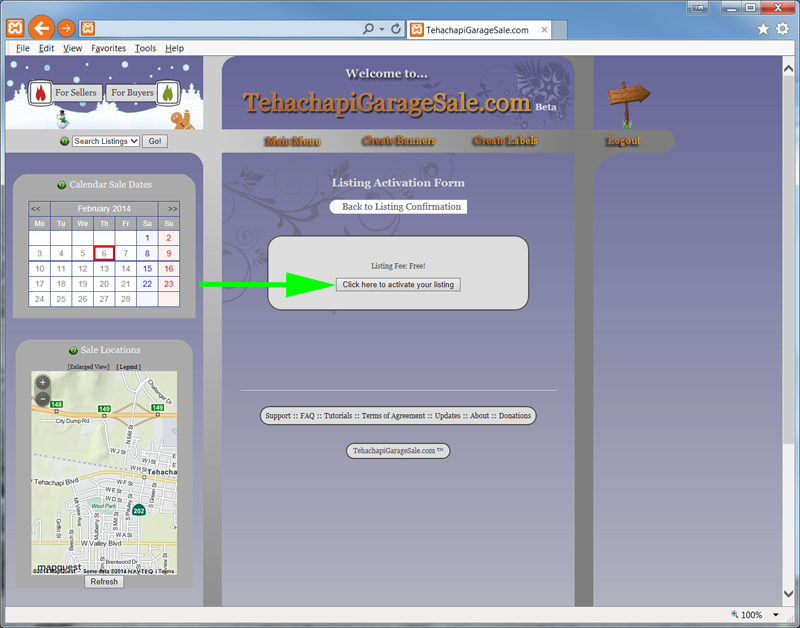Open the Tools menu
Screen dimensions: 800x628
(x=145, y=48)
